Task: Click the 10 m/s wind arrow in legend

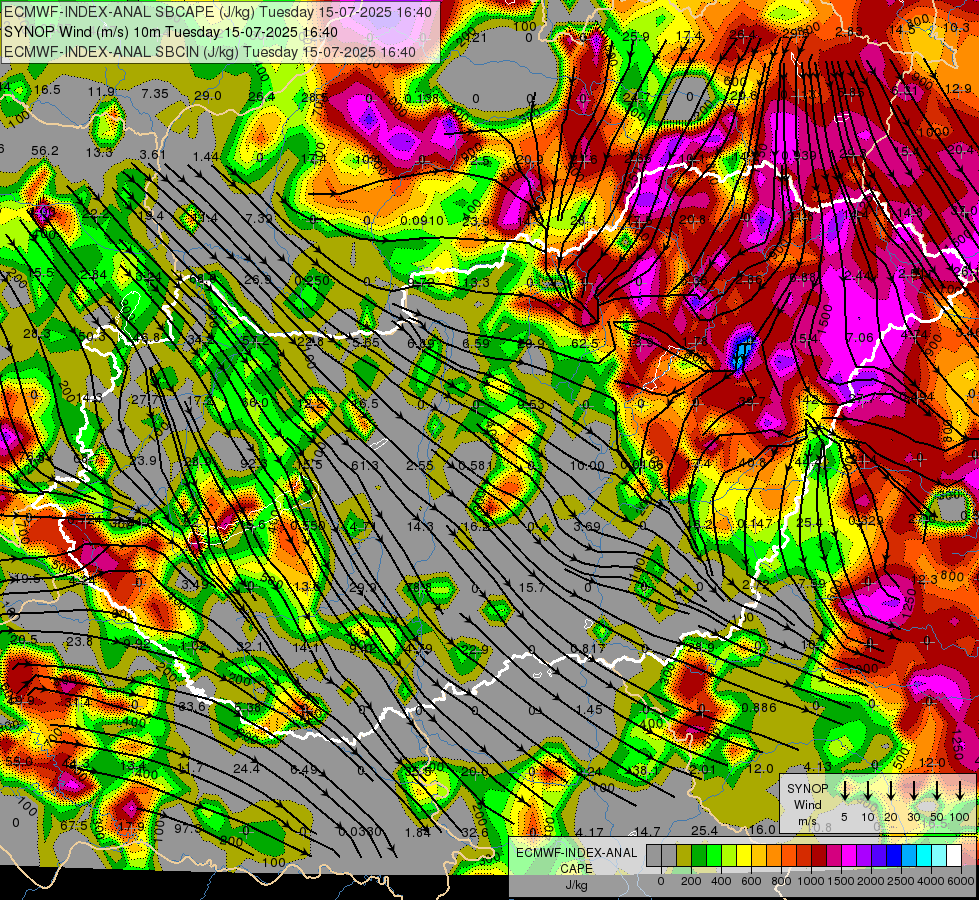Action: click(867, 790)
